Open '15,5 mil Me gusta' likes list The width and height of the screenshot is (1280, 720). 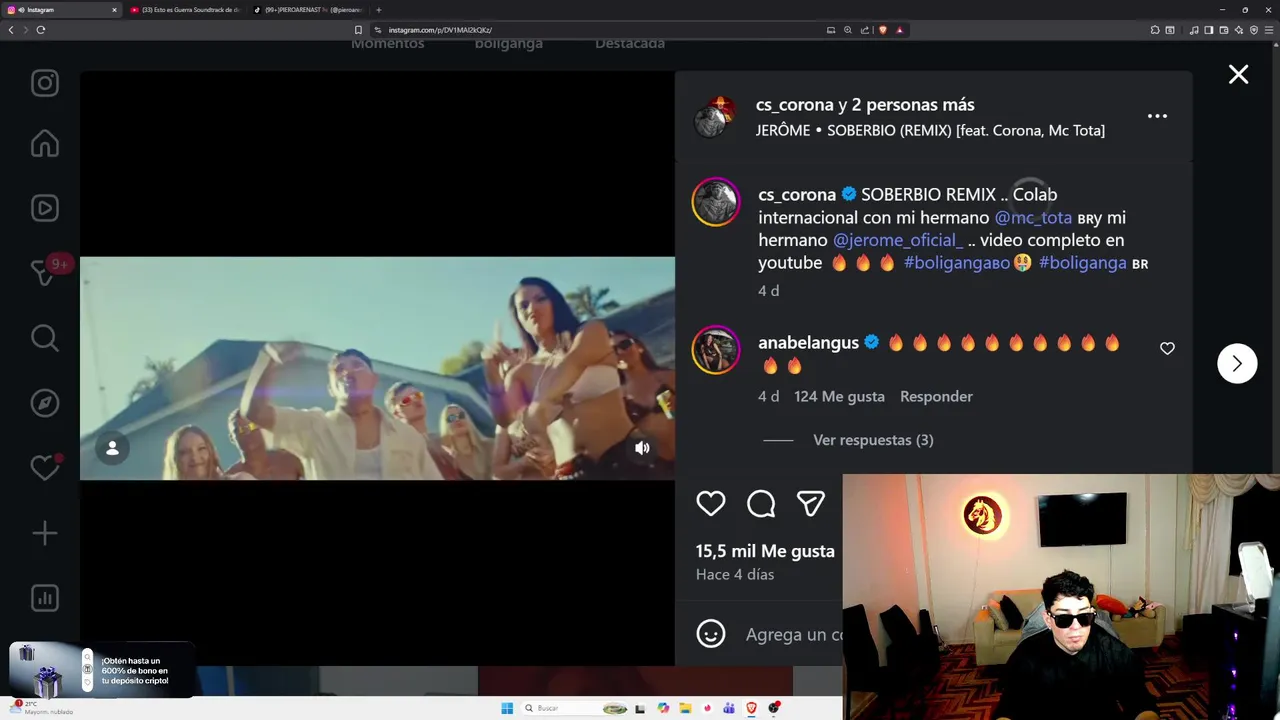[x=765, y=551]
